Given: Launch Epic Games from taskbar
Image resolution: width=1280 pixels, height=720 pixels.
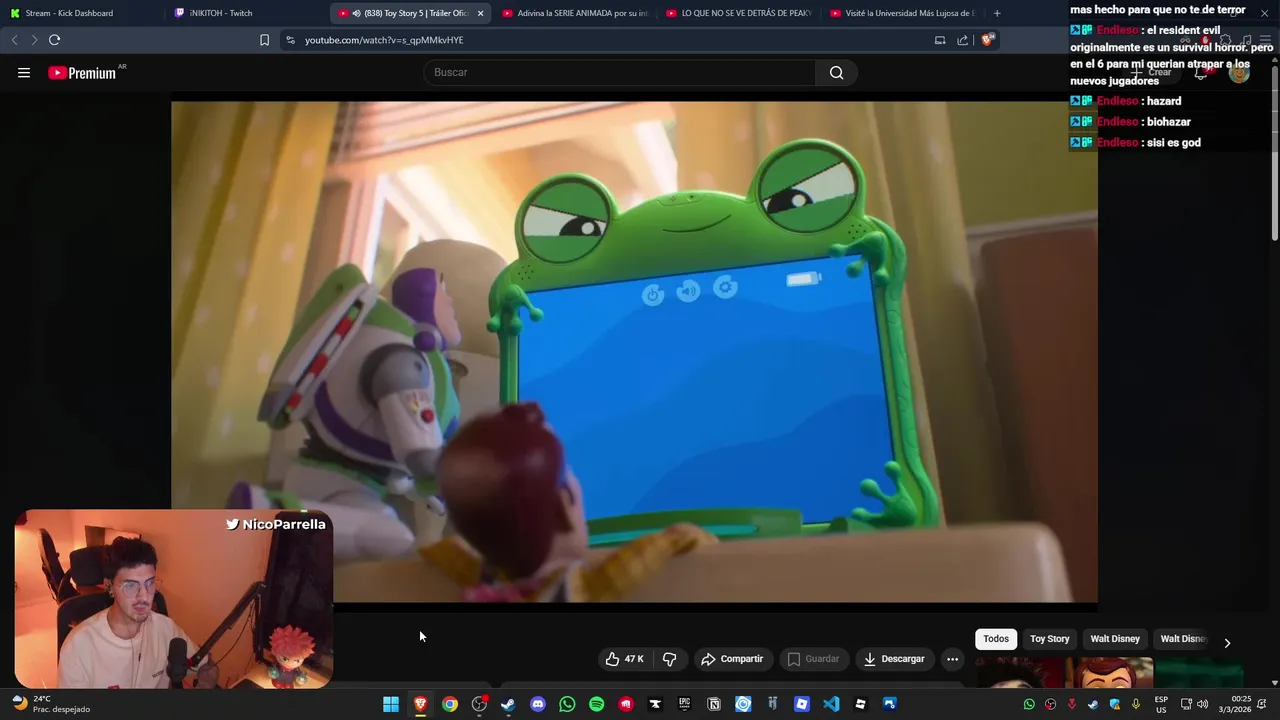Looking at the screenshot, I should point(684,704).
